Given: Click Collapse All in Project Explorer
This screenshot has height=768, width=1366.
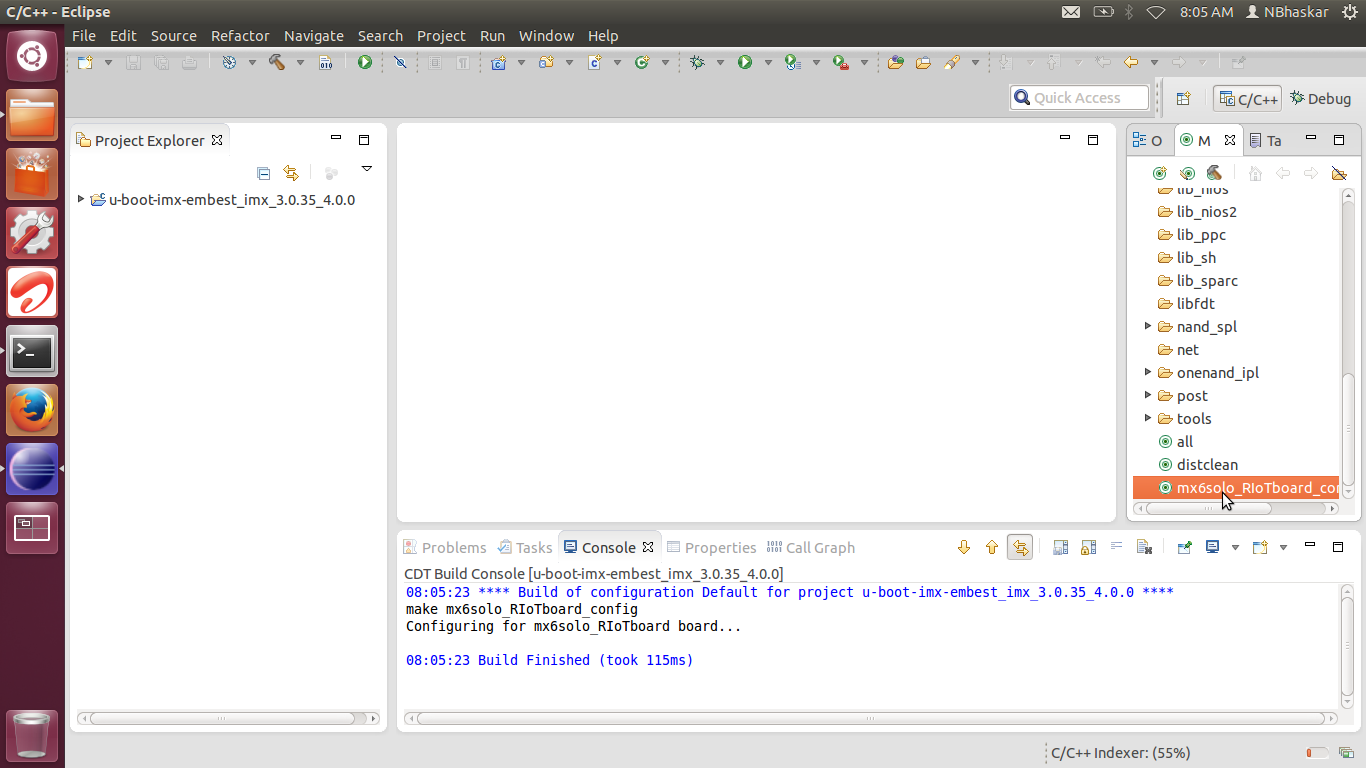Looking at the screenshot, I should (x=264, y=173).
